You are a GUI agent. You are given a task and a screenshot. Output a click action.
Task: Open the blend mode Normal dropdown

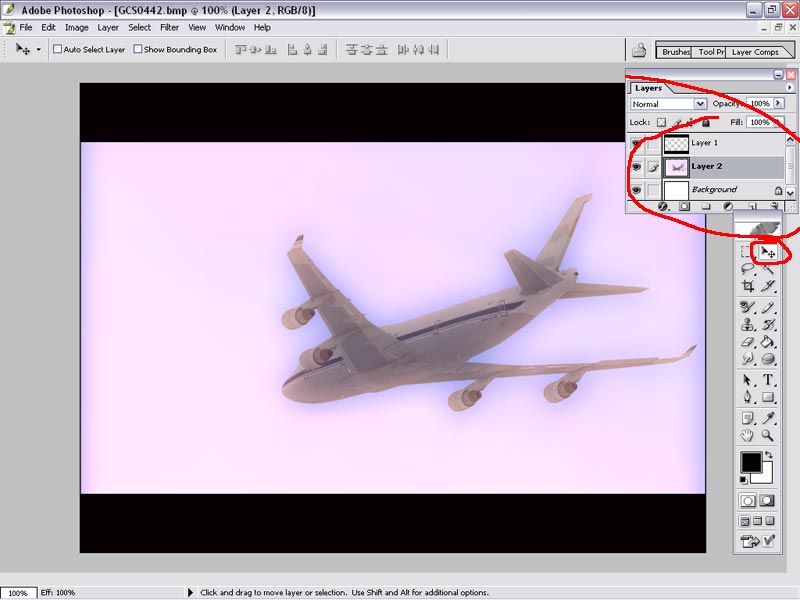tap(668, 104)
